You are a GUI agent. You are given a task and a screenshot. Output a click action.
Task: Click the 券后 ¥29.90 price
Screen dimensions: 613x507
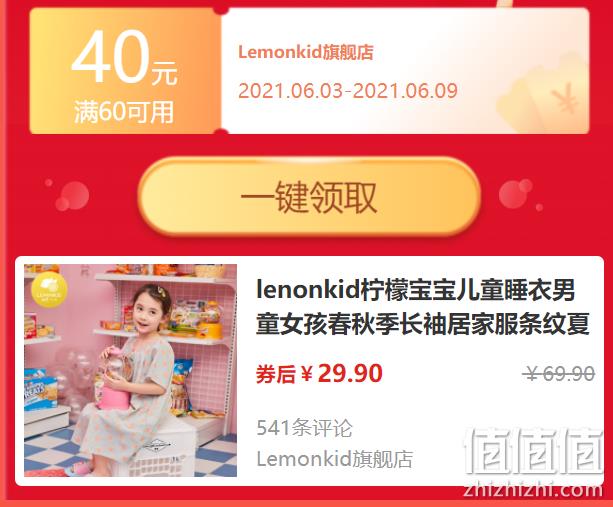pyautogui.click(x=319, y=374)
